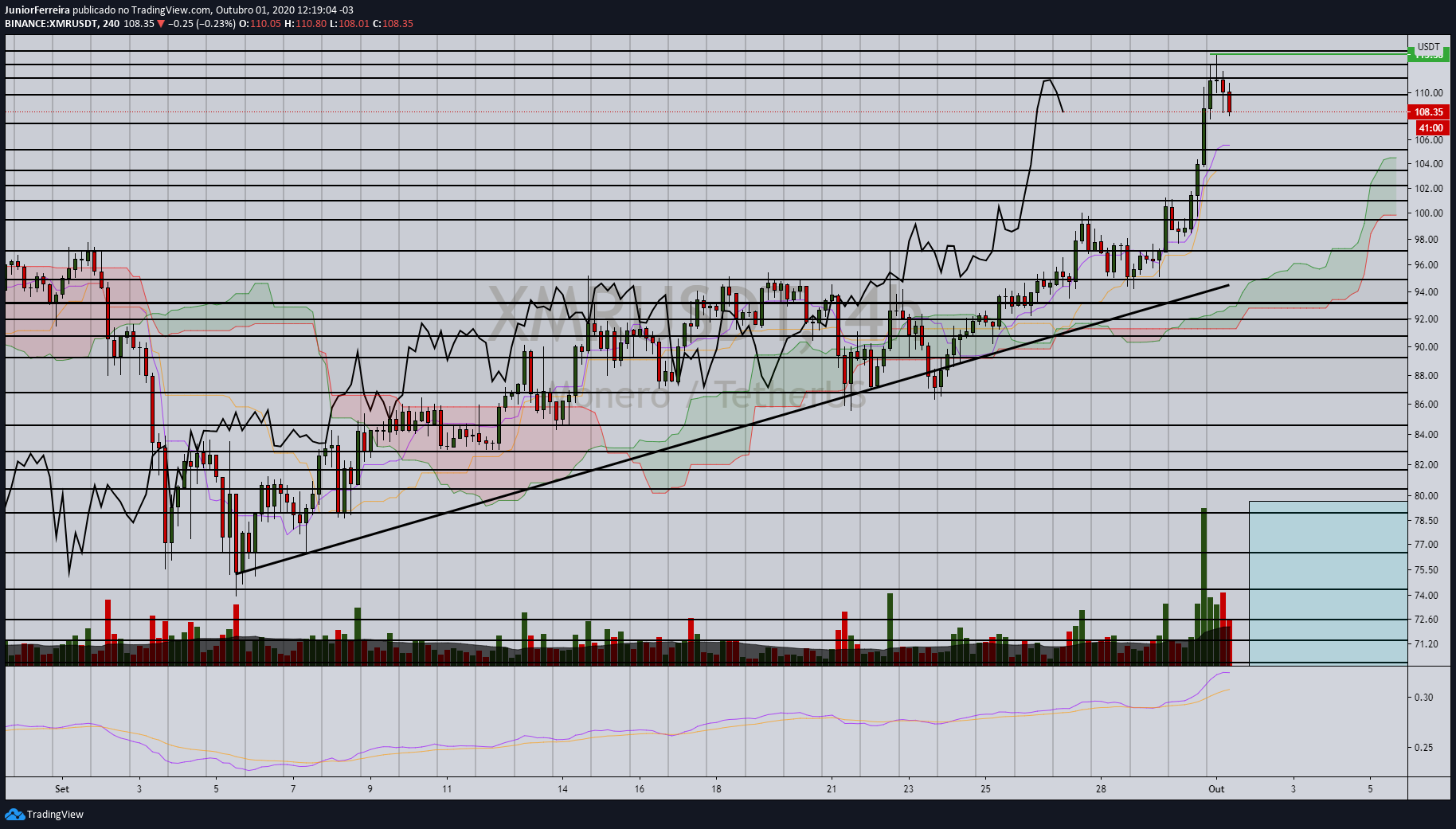Click the USDT currency label on axis
This screenshot has height=829, width=1456.
tap(1428, 46)
